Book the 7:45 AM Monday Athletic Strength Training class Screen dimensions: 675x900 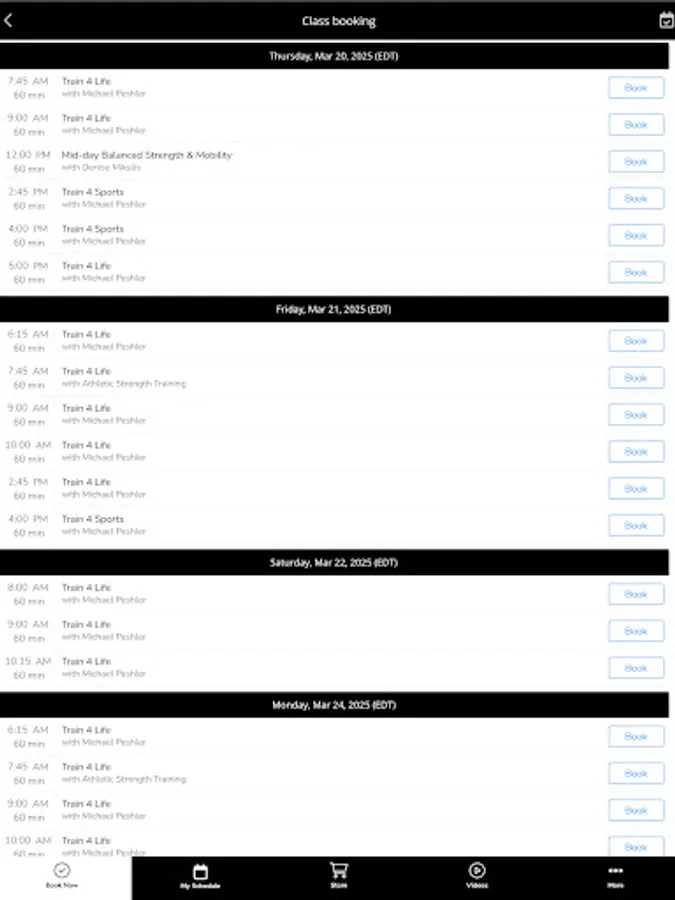point(636,773)
